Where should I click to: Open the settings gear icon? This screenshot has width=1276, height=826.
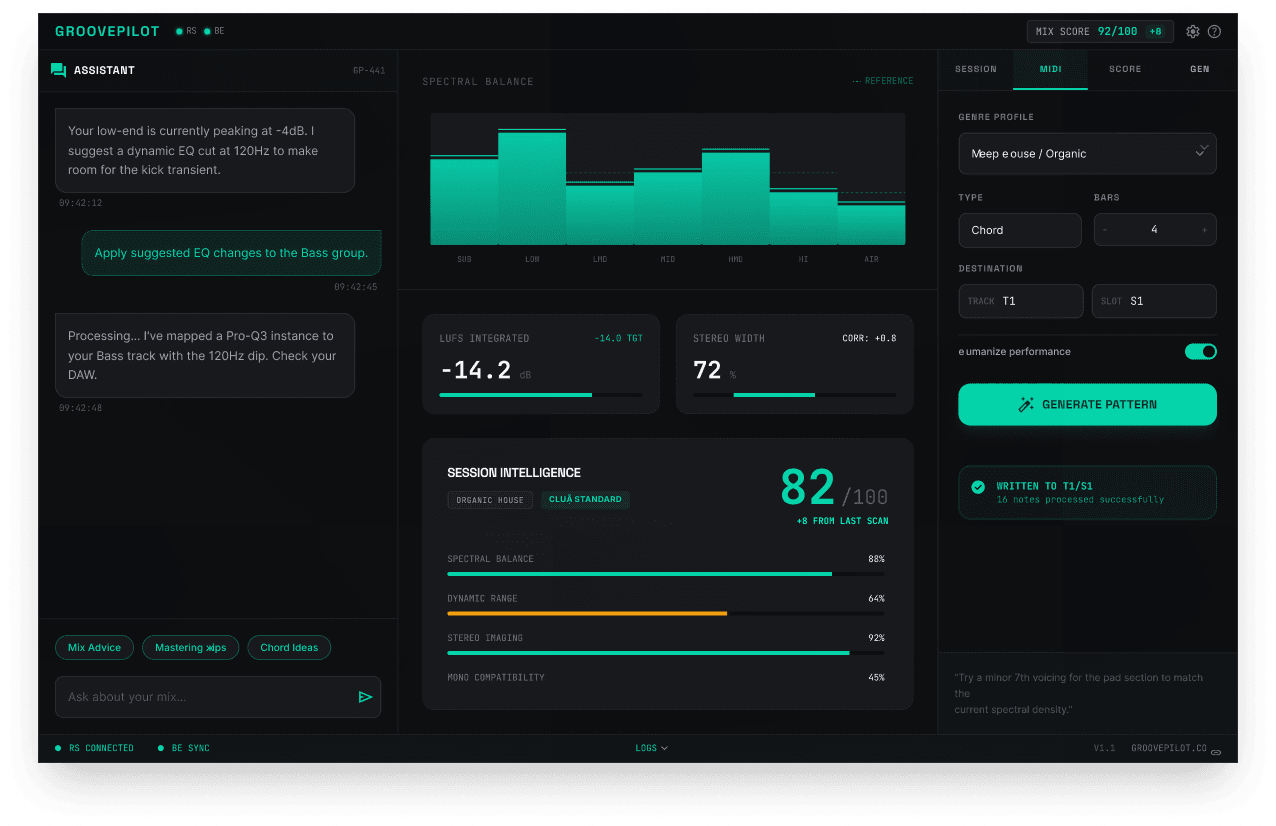click(1193, 32)
